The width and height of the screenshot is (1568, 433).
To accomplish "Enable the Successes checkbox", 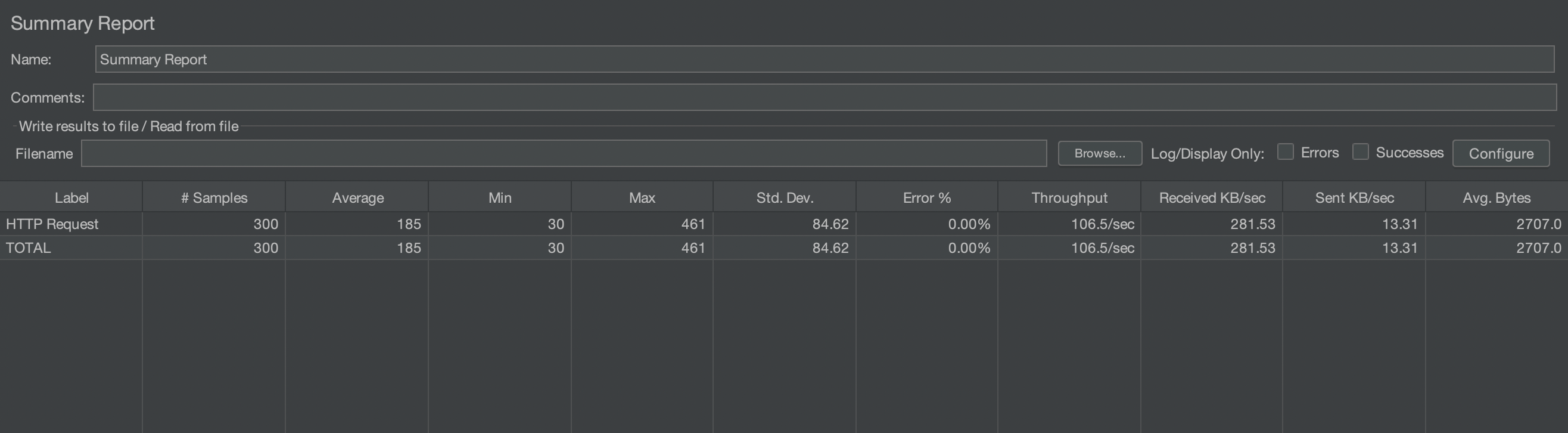I will [1360, 151].
